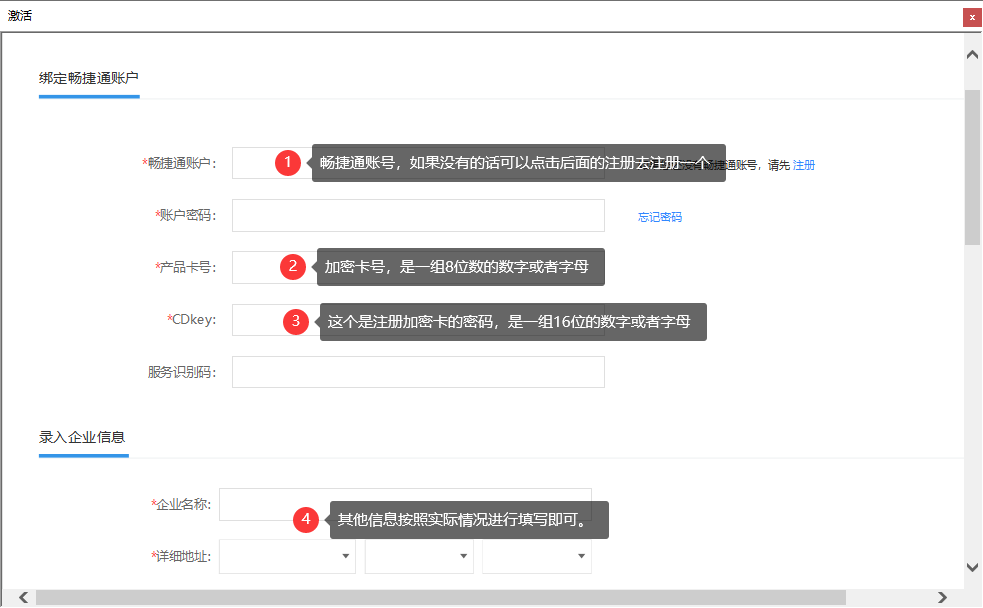Click the red number 1 badge
The width and height of the screenshot is (983, 608).
pyautogui.click(x=288, y=163)
